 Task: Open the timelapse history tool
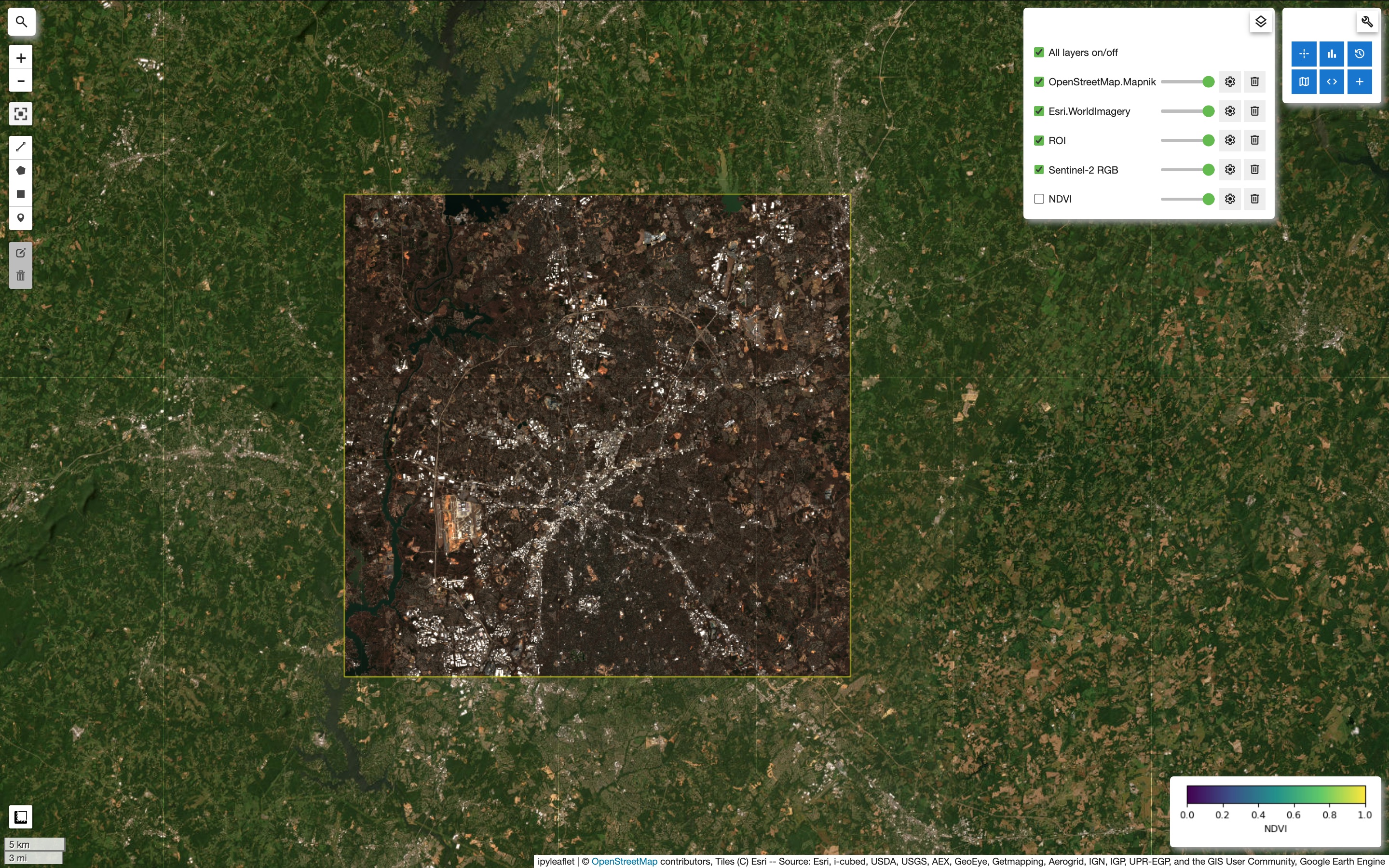point(1359,54)
